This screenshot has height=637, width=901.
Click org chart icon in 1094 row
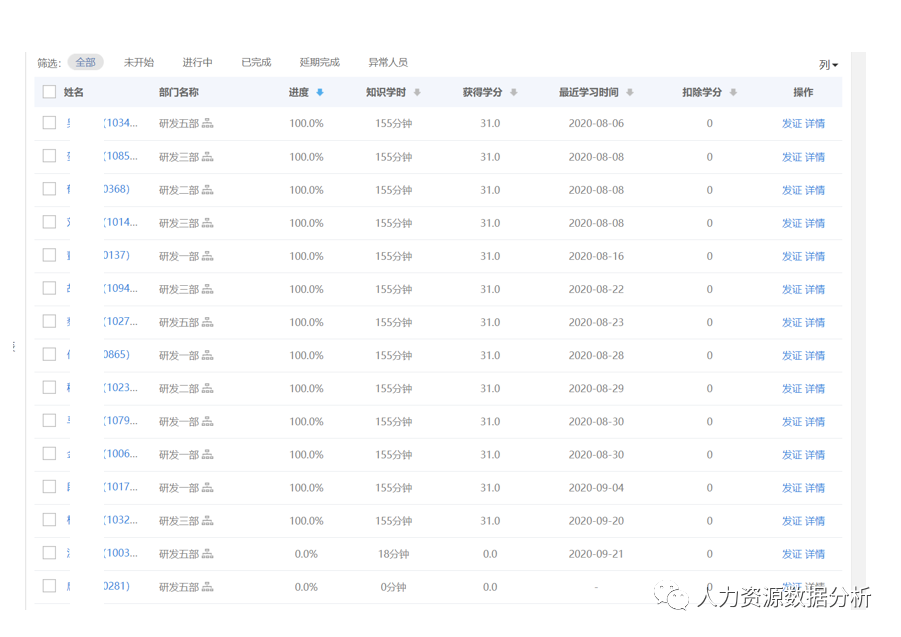point(207,289)
